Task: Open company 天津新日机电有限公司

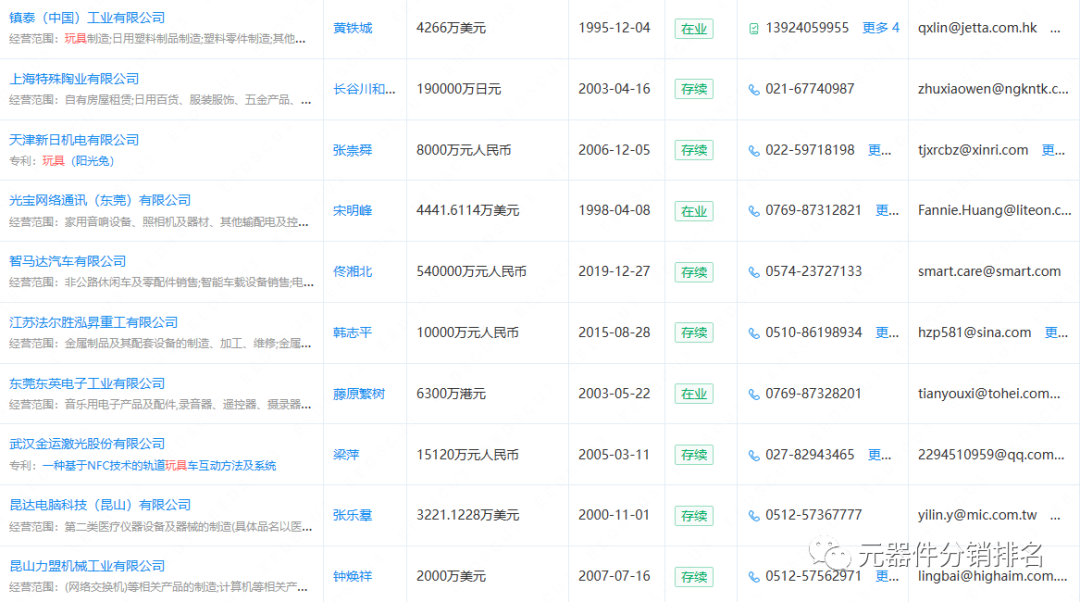Action: (x=74, y=140)
